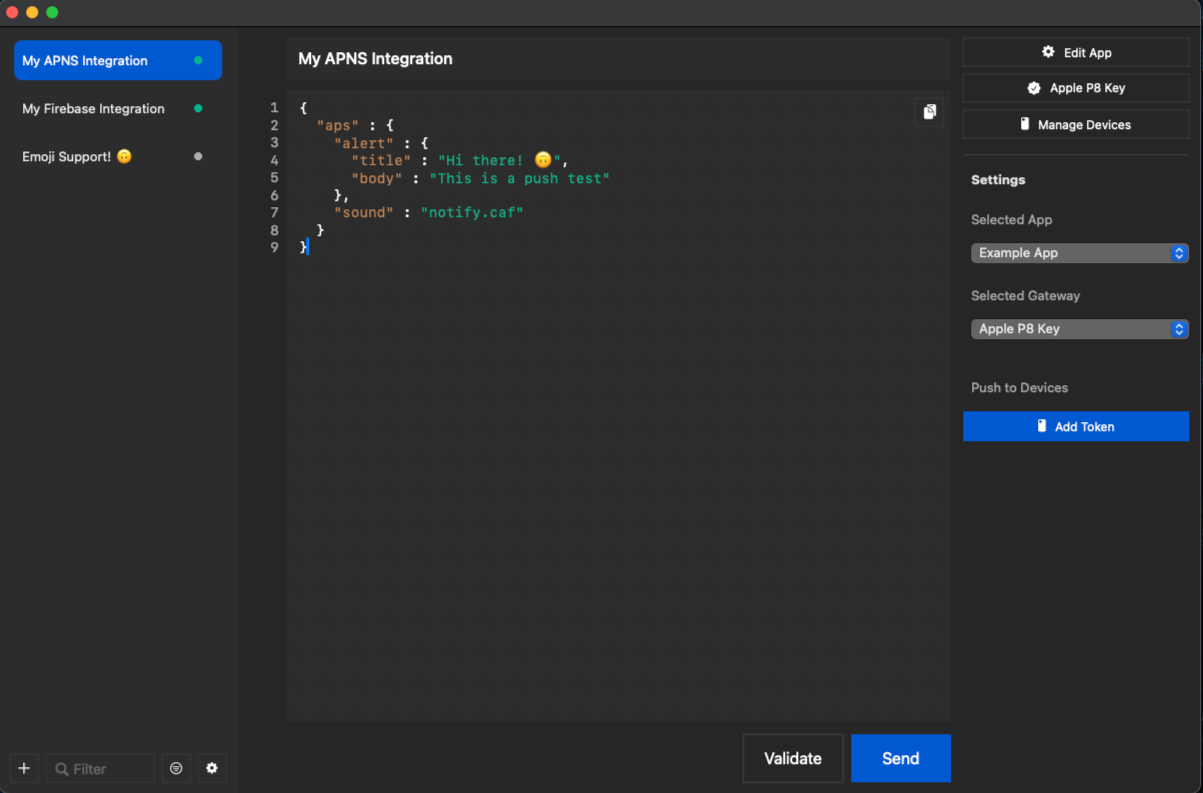Copy the JSON payload using the copy icon
Image resolution: width=1203 pixels, height=793 pixels.
point(928,112)
